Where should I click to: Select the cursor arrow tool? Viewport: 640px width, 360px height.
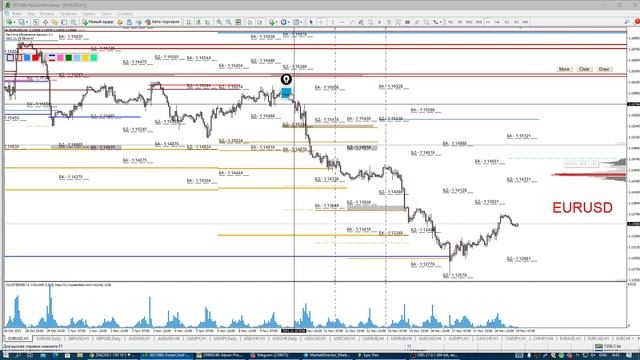click(311, 22)
